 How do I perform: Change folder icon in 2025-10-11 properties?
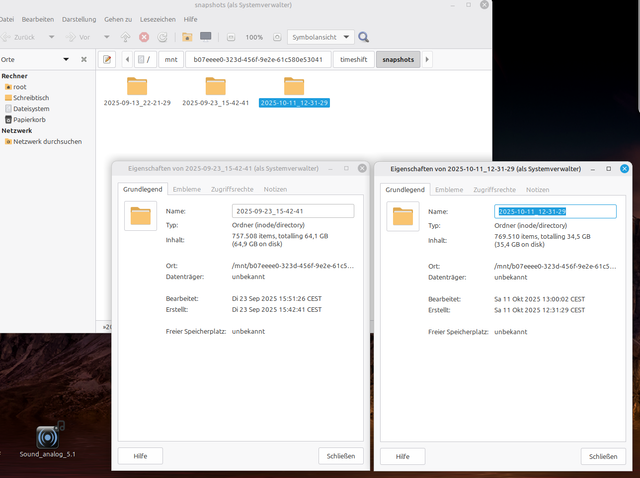[403, 216]
